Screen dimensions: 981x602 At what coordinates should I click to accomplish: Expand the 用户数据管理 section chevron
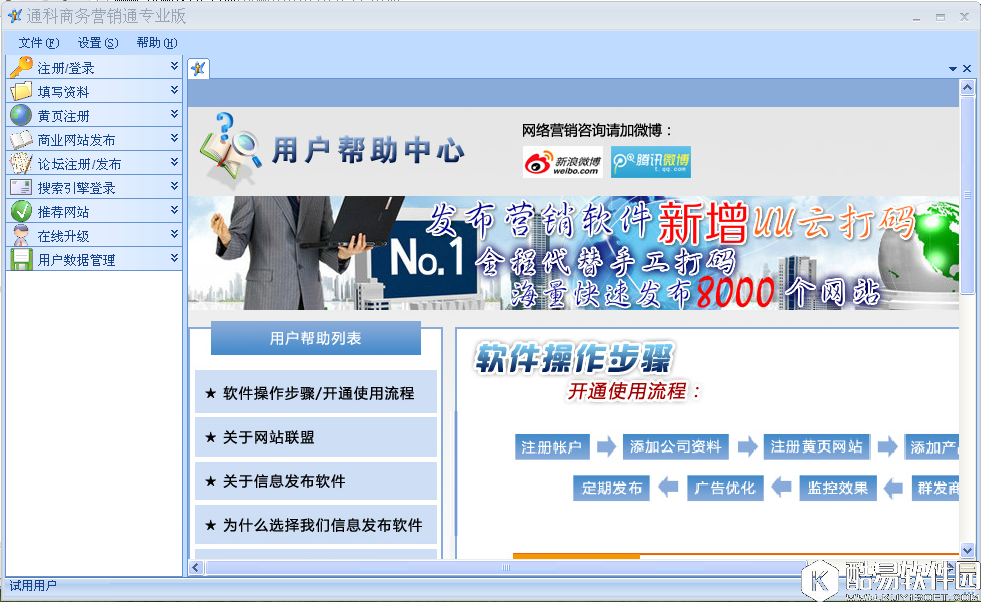pos(172,259)
